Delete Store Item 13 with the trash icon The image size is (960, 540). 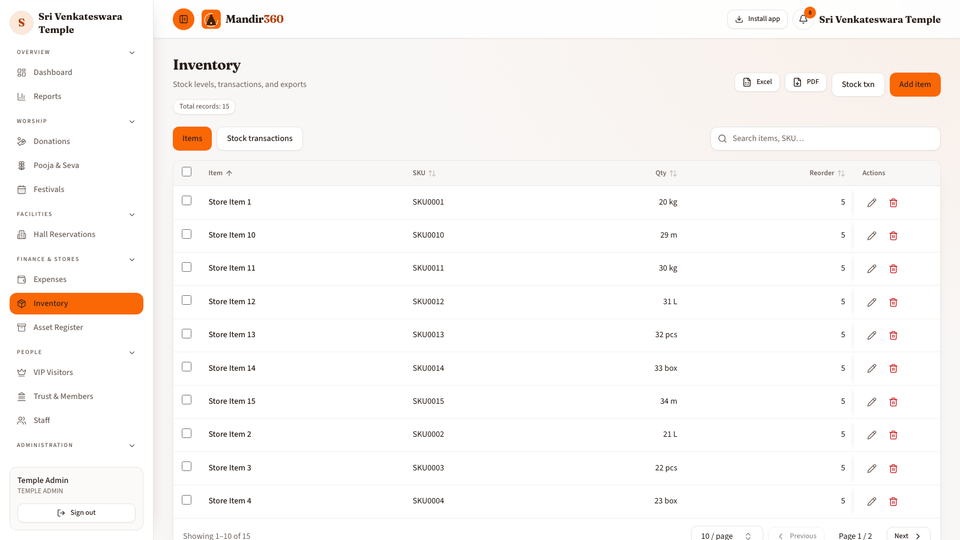(893, 336)
